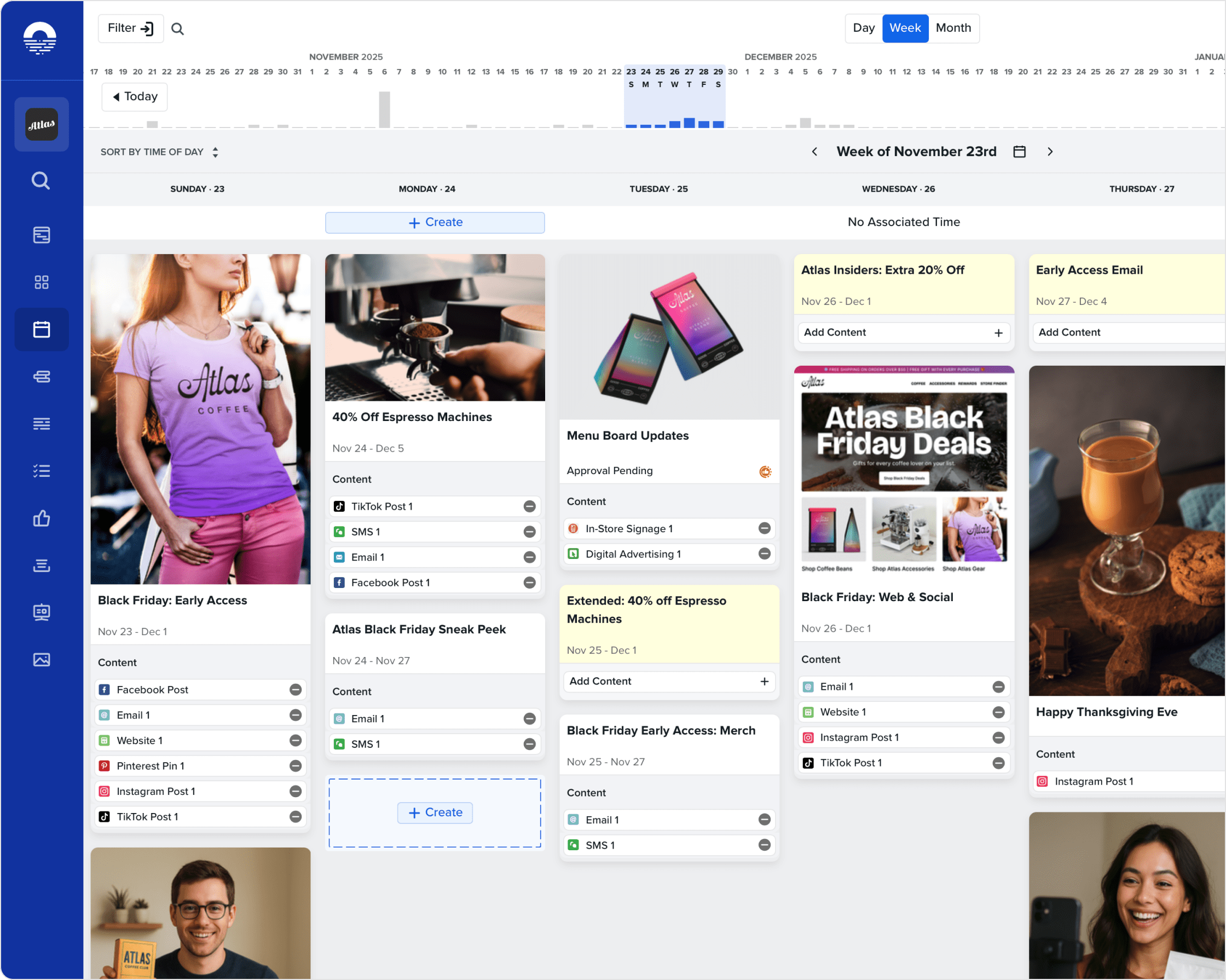Click the tall gray November 6 timeline bar
Viewport: 1226px width, 980px height.
click(x=384, y=109)
